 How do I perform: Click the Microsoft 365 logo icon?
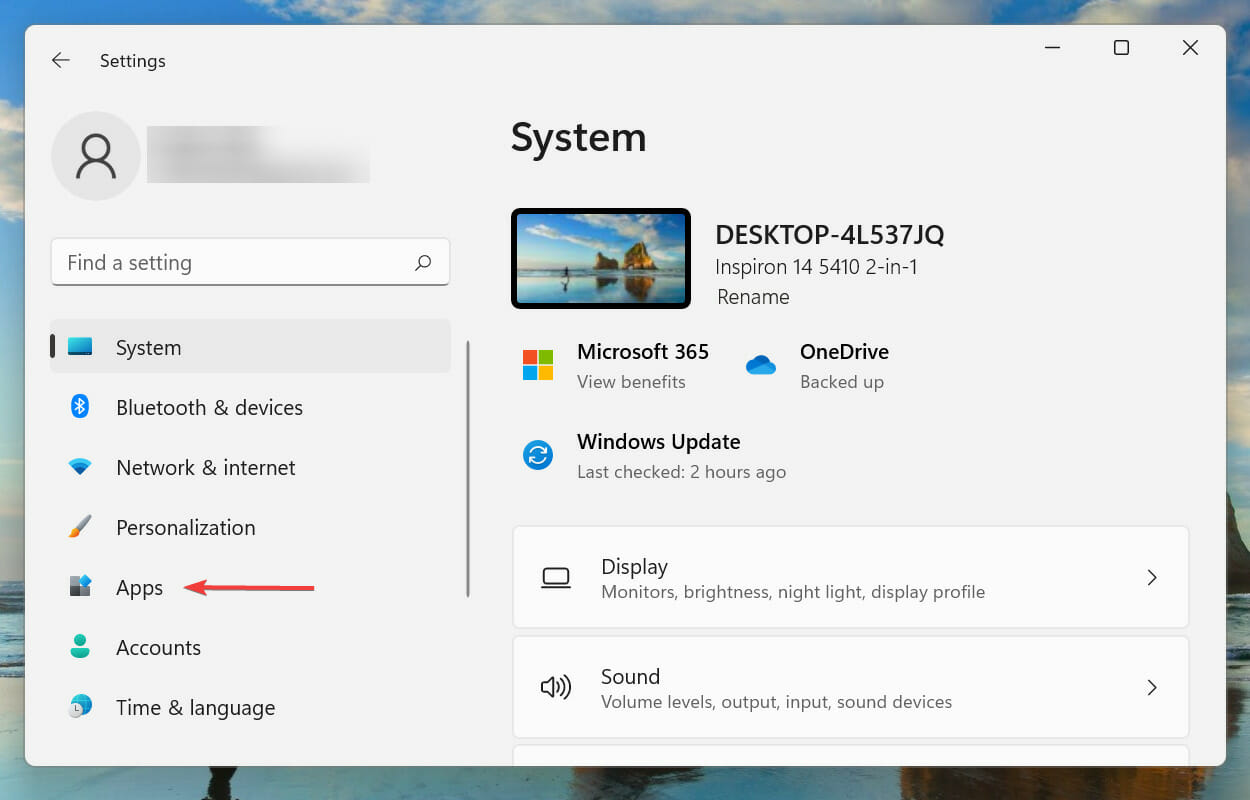[538, 365]
